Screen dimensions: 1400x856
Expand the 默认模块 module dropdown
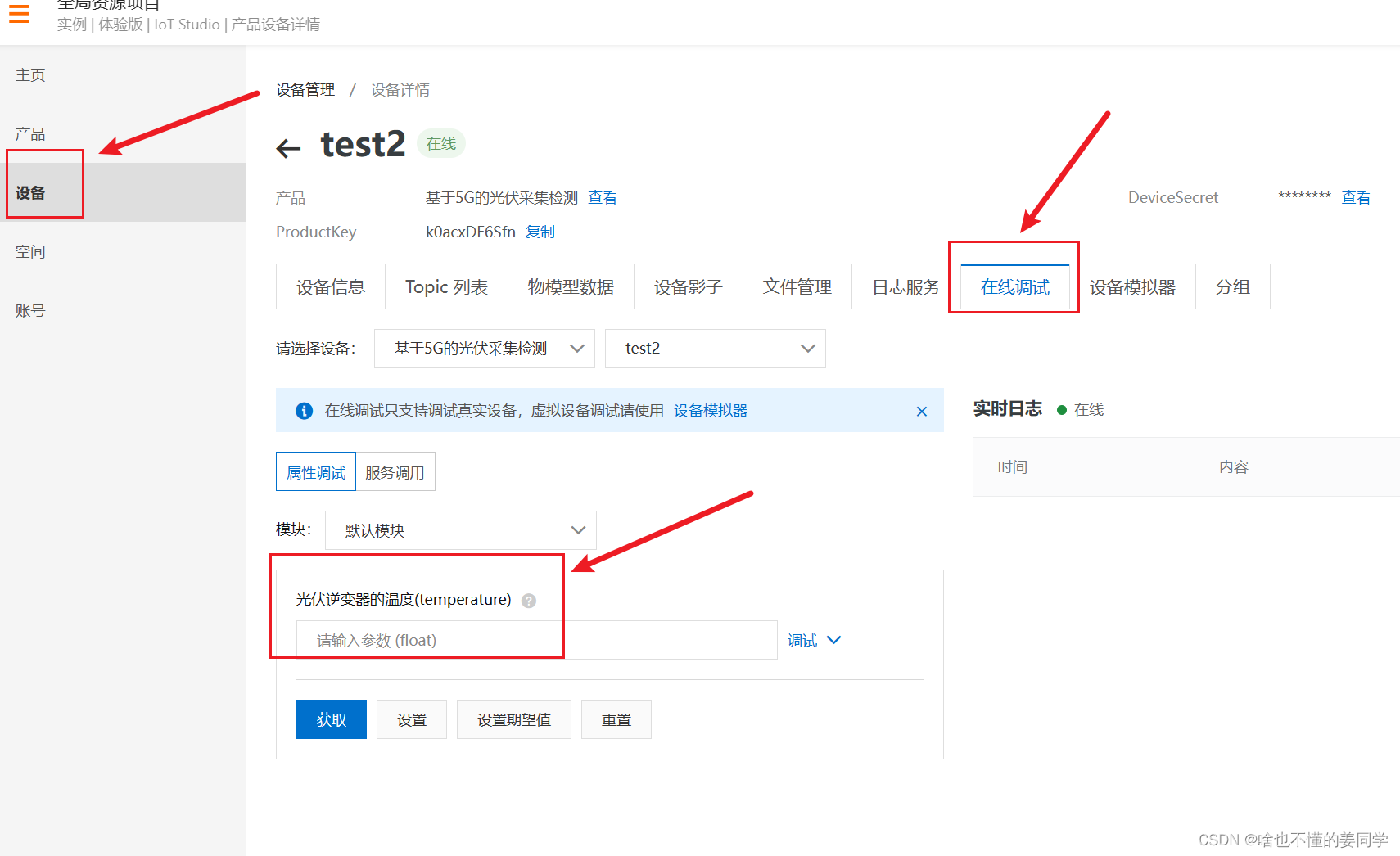(x=460, y=529)
